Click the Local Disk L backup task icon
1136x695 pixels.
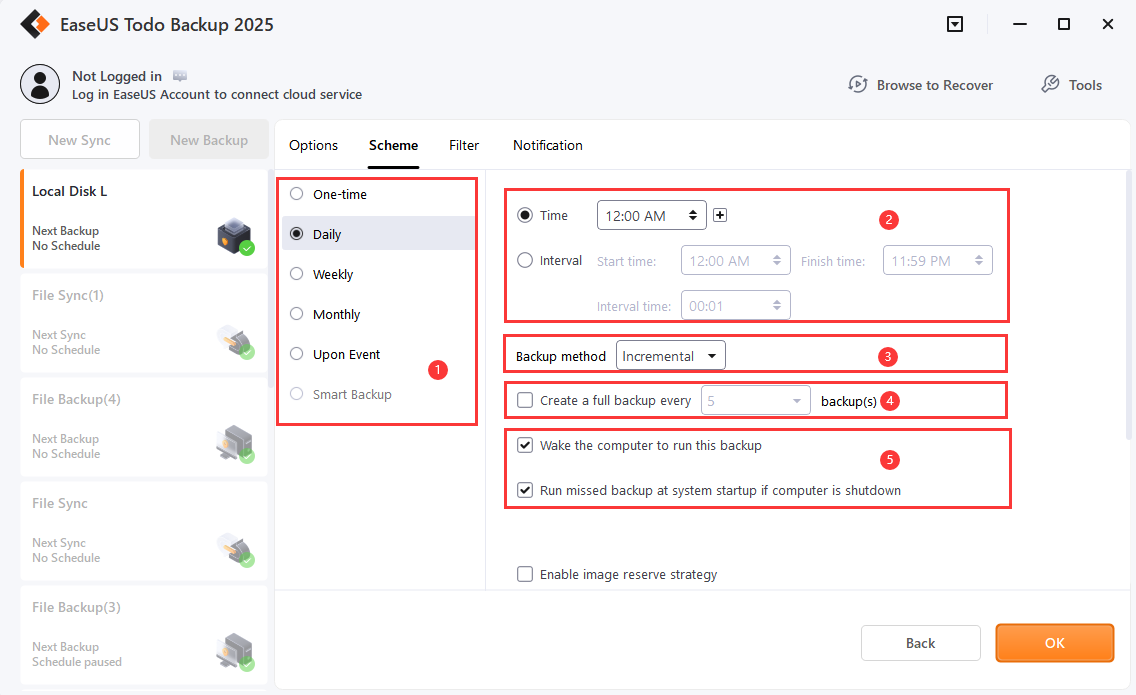pos(235,236)
